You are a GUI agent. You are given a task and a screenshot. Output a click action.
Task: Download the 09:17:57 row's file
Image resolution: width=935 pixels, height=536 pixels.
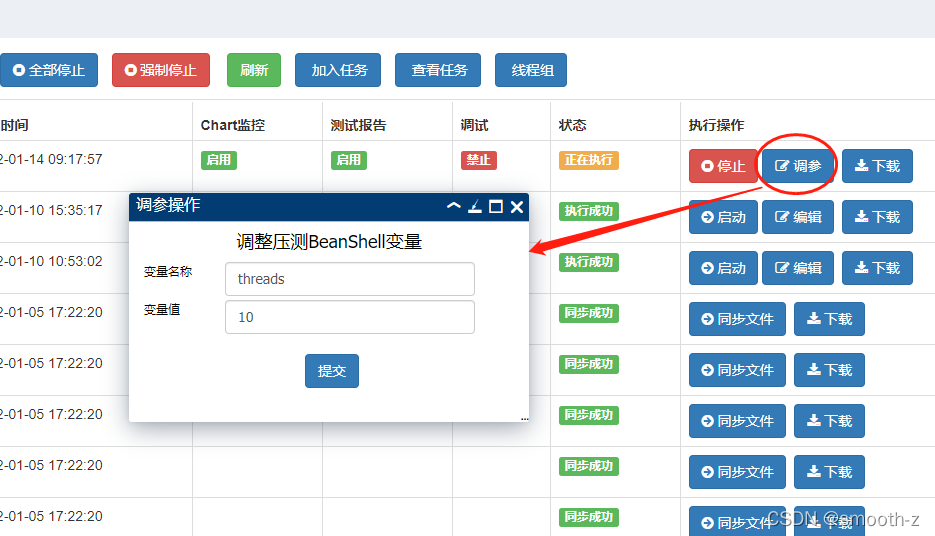tap(877, 166)
